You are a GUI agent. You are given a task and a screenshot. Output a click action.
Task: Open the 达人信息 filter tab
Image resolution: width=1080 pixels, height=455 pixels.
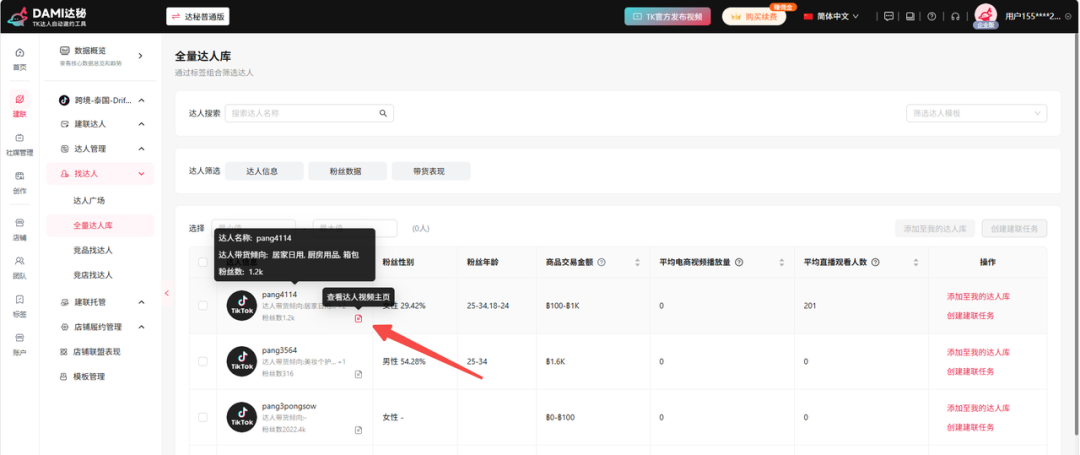point(264,171)
